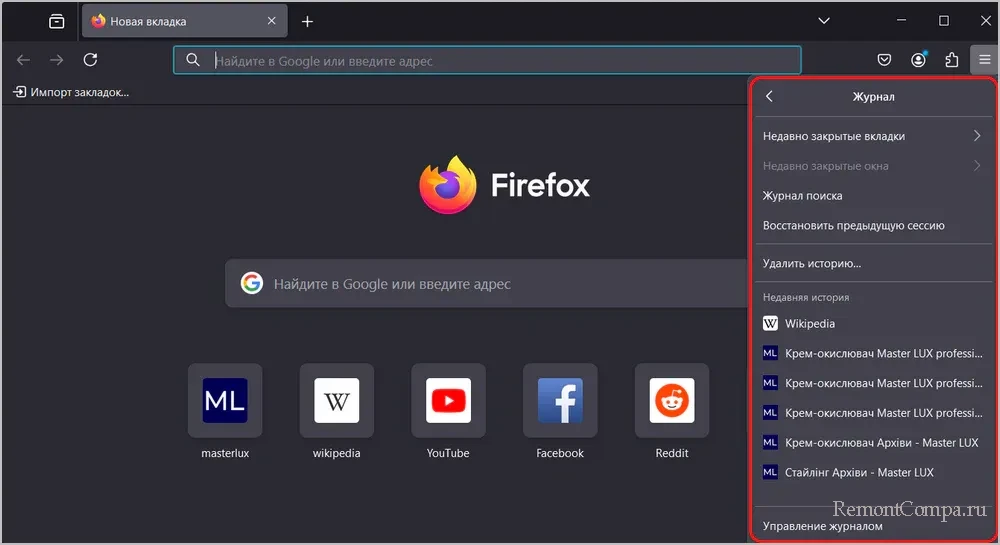Viewport: 1000px width, 545px height.
Task: Click ML favicon beside Стайлінг Архіви
Action: pyautogui.click(x=770, y=472)
